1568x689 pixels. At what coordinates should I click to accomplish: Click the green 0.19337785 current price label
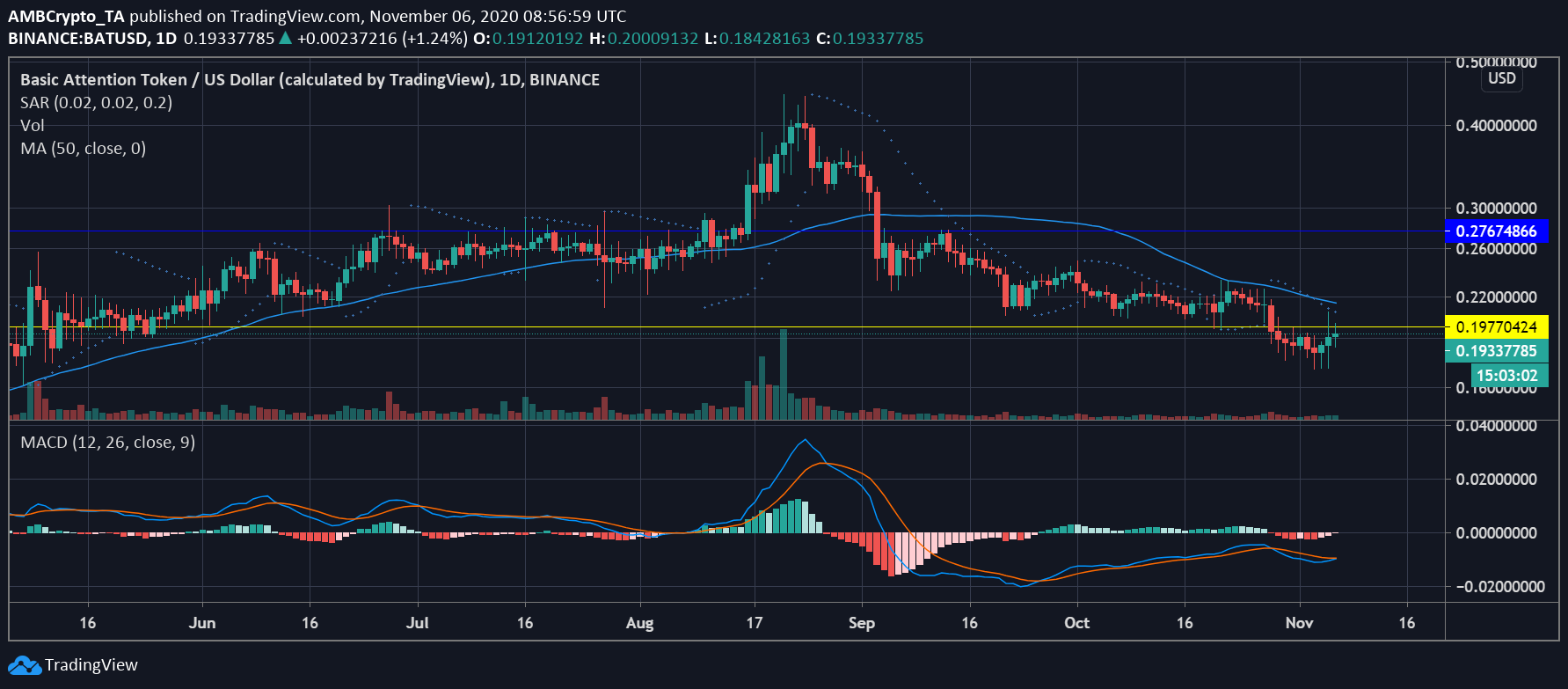coord(1497,351)
